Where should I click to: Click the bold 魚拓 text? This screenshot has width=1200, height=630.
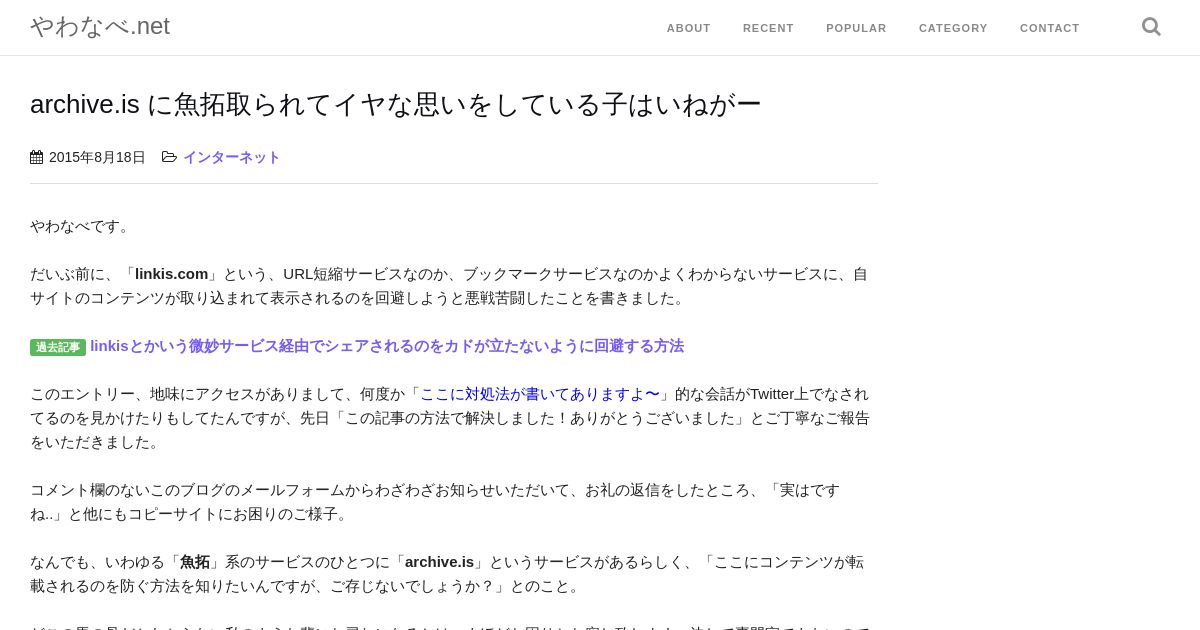click(x=195, y=562)
